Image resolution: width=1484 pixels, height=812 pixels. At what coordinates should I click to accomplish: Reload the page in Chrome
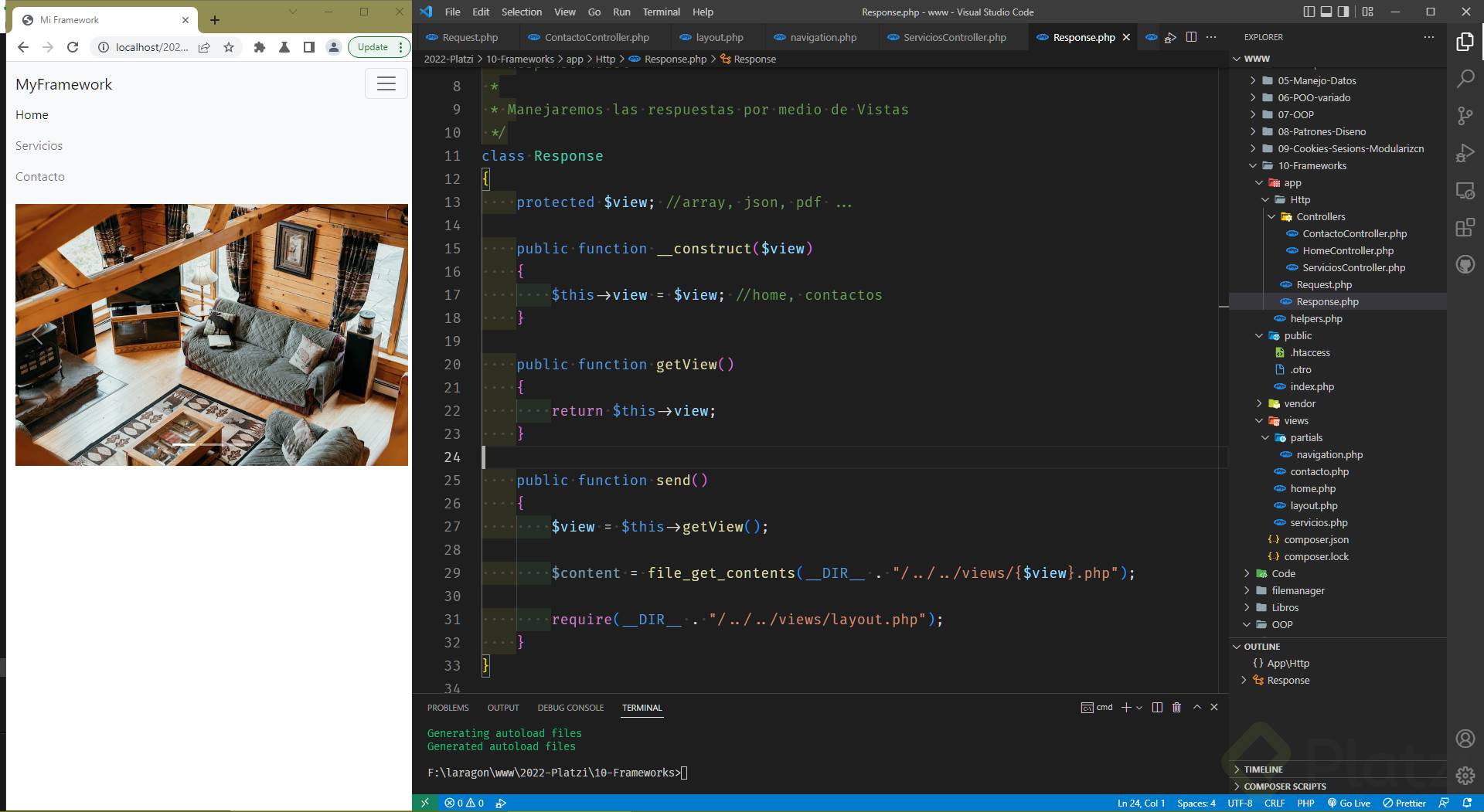[x=73, y=47]
